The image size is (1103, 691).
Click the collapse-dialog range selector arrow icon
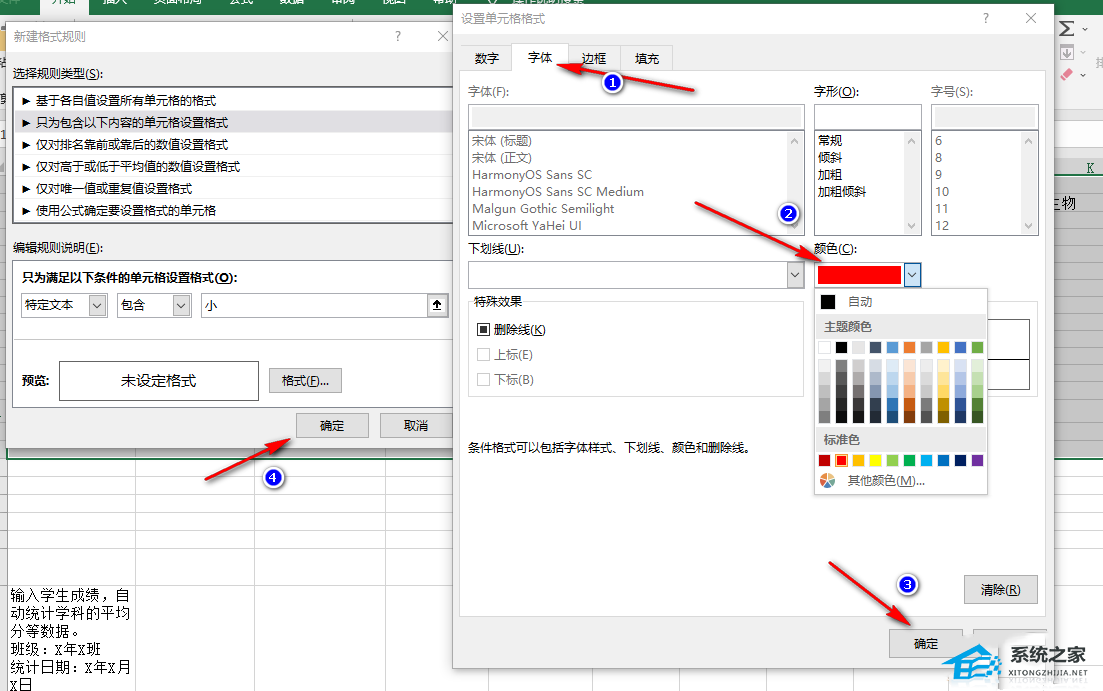click(437, 306)
